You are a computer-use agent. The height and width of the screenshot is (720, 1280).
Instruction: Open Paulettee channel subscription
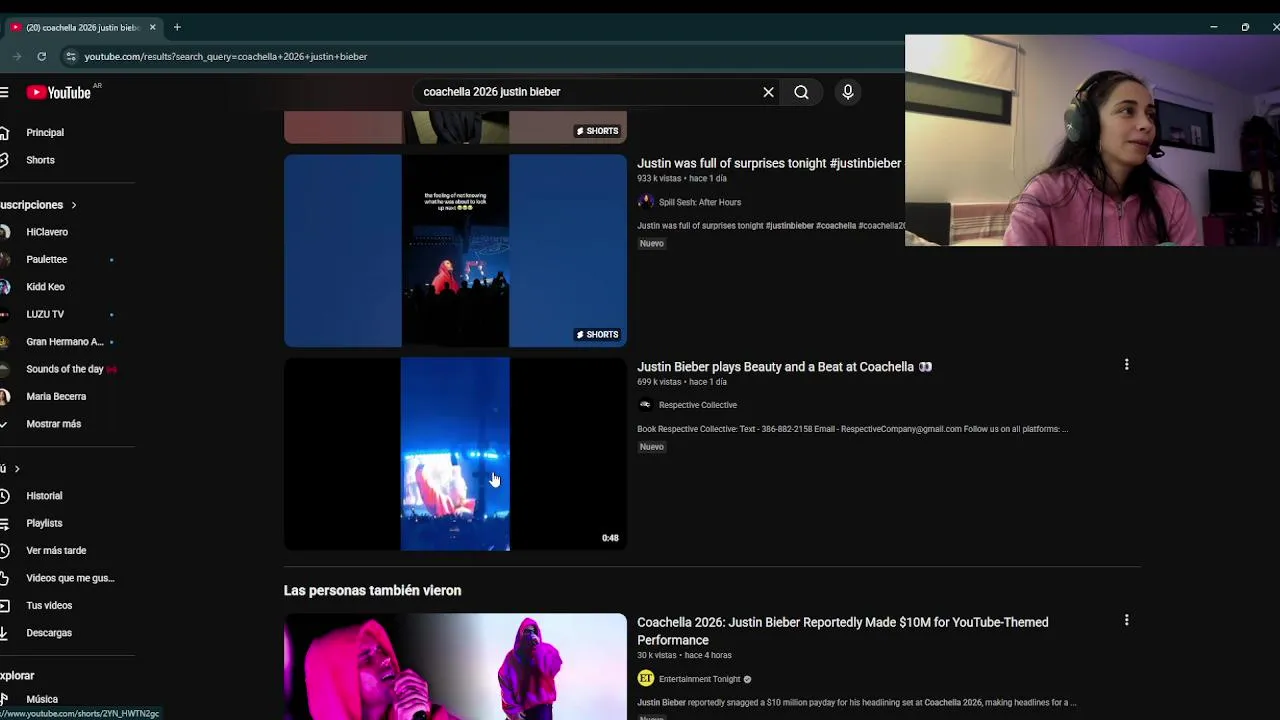coord(46,259)
